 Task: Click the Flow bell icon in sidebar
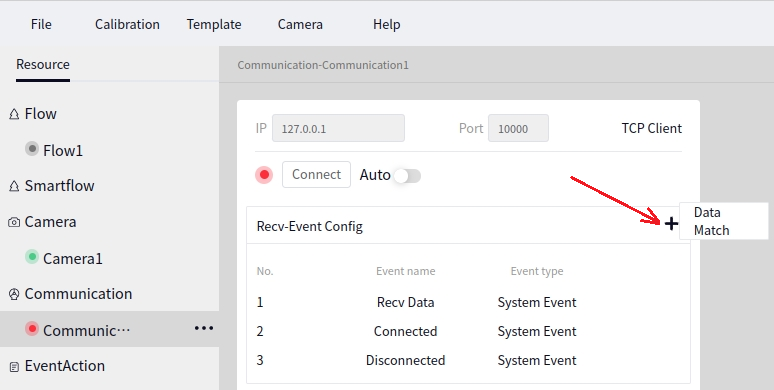[x=14, y=114]
